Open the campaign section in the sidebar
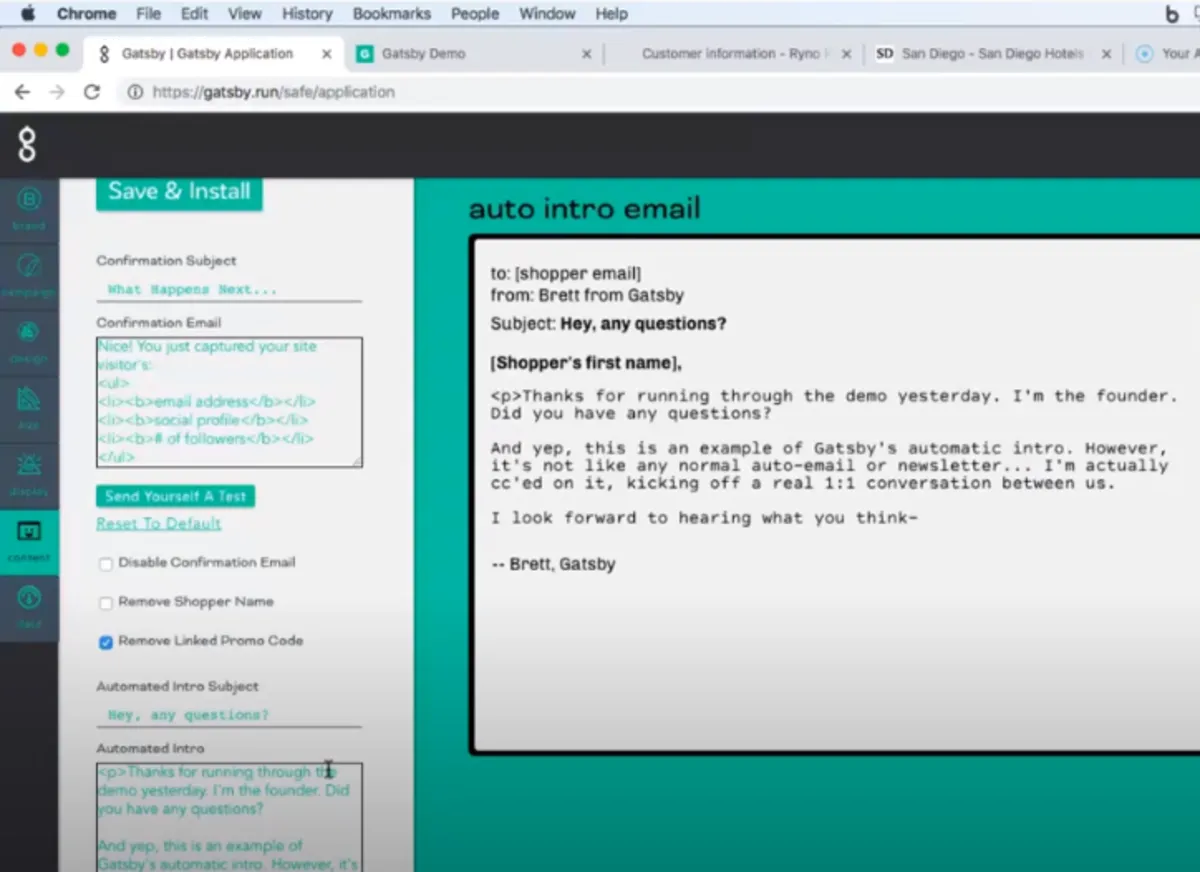This screenshot has width=1200, height=872. click(28, 274)
